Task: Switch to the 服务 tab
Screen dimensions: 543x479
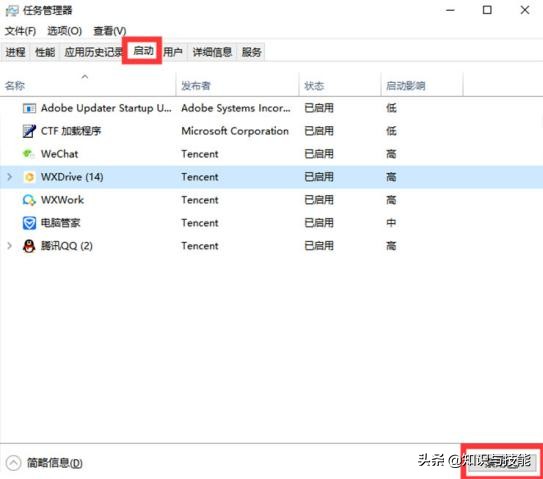Action: click(x=251, y=52)
